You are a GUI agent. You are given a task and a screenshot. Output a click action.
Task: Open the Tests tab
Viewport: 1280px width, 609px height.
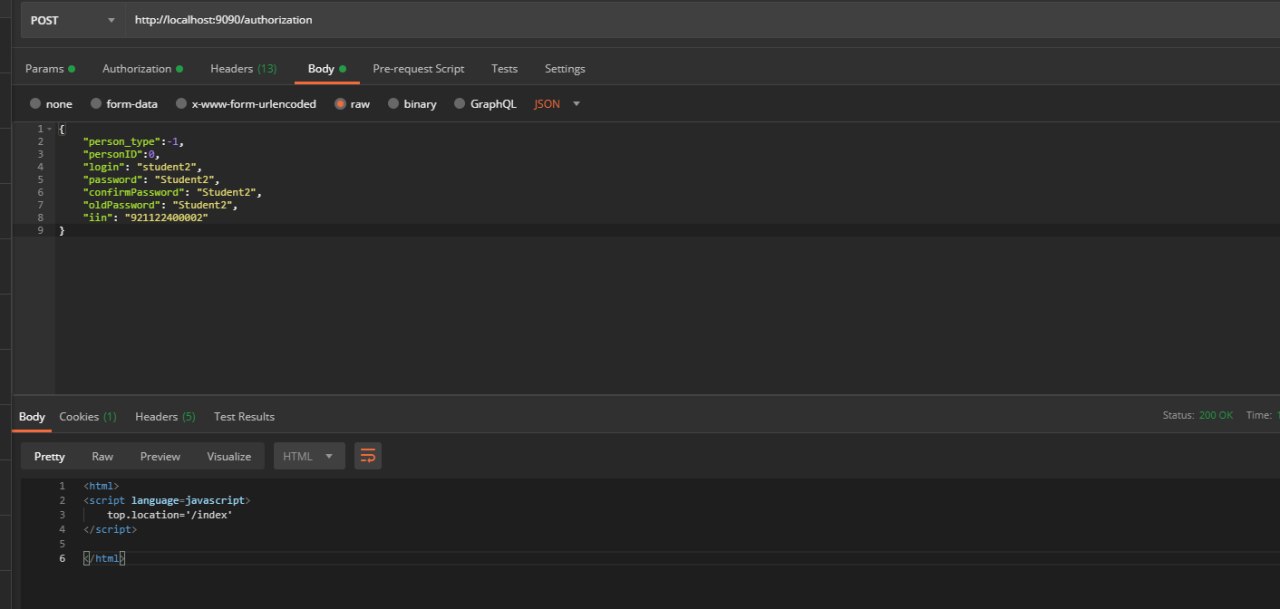(504, 69)
